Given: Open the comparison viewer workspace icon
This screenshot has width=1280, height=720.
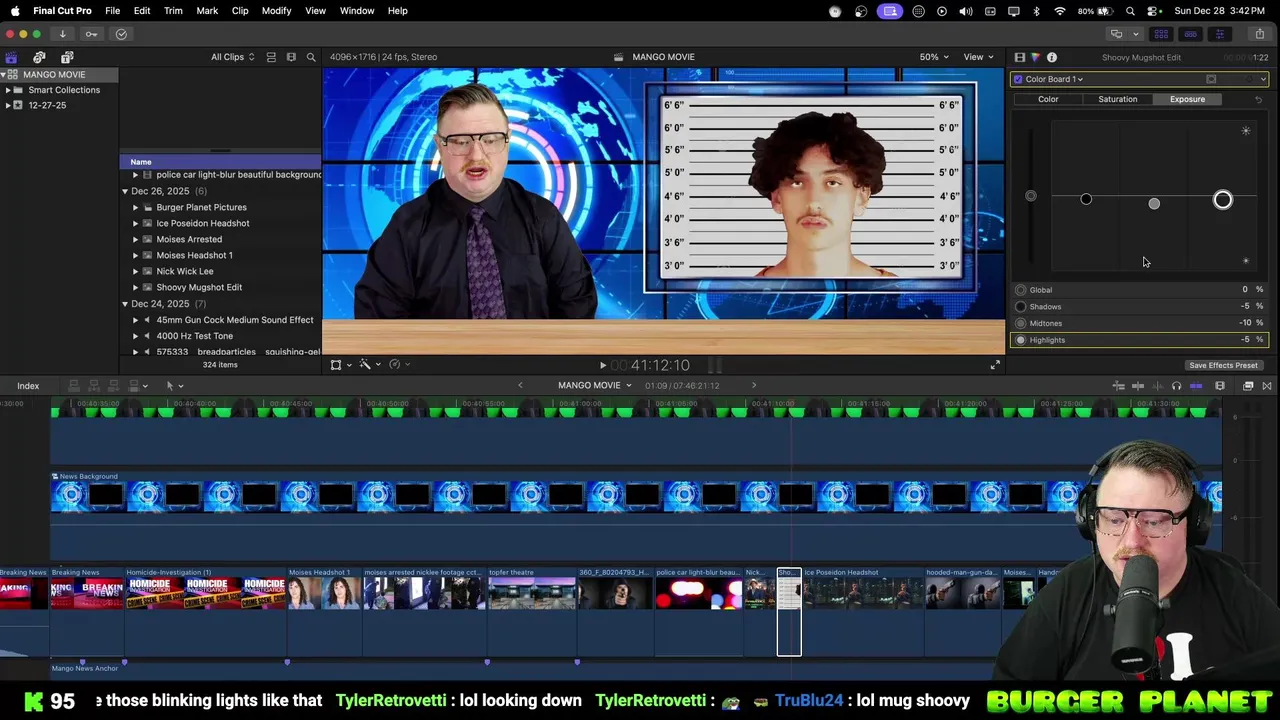Looking at the screenshot, I should click(x=1117, y=34).
